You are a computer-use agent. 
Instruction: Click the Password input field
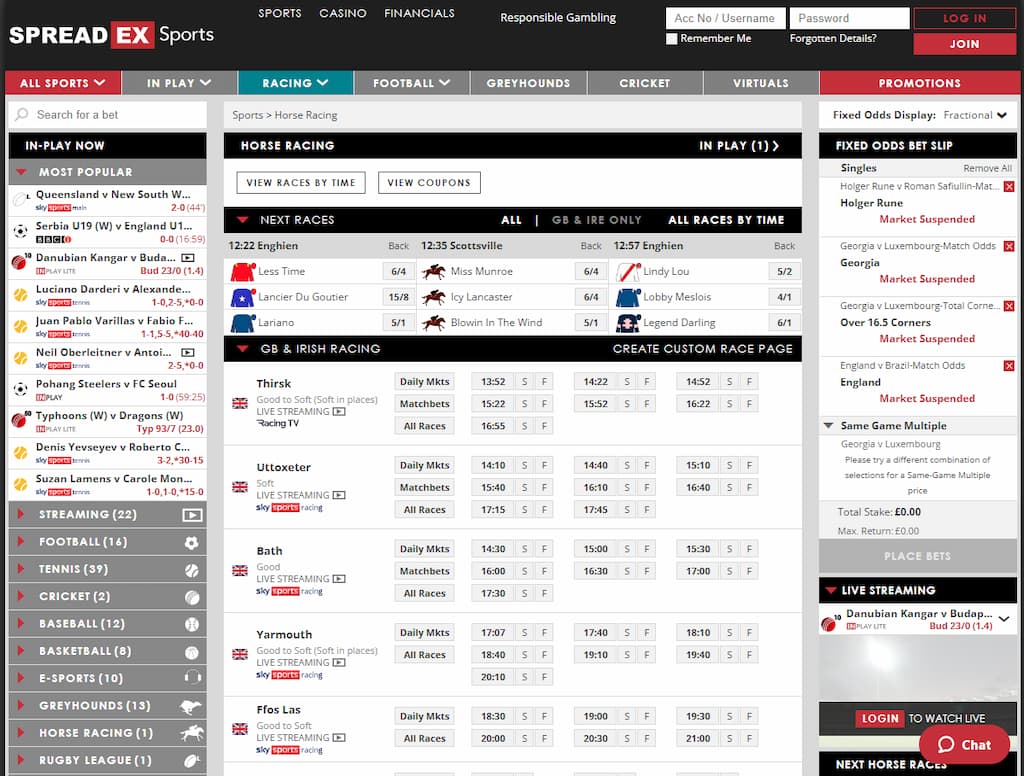pyautogui.click(x=849, y=18)
